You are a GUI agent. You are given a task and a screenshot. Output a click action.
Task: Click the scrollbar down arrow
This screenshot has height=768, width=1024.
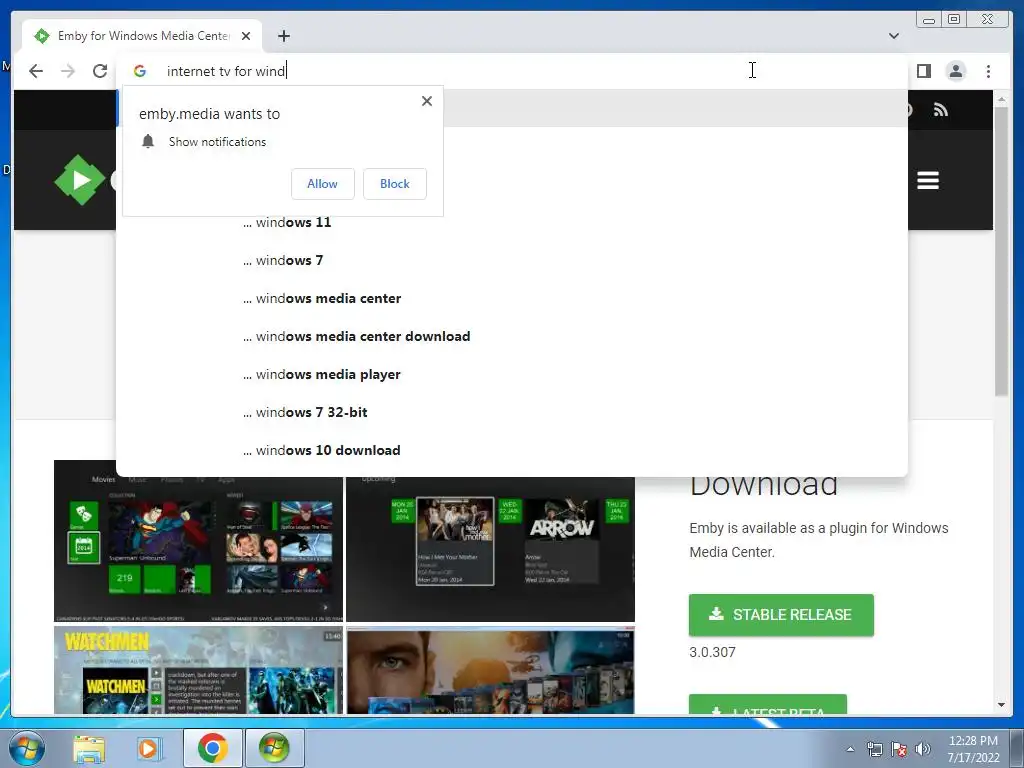click(x=1001, y=705)
